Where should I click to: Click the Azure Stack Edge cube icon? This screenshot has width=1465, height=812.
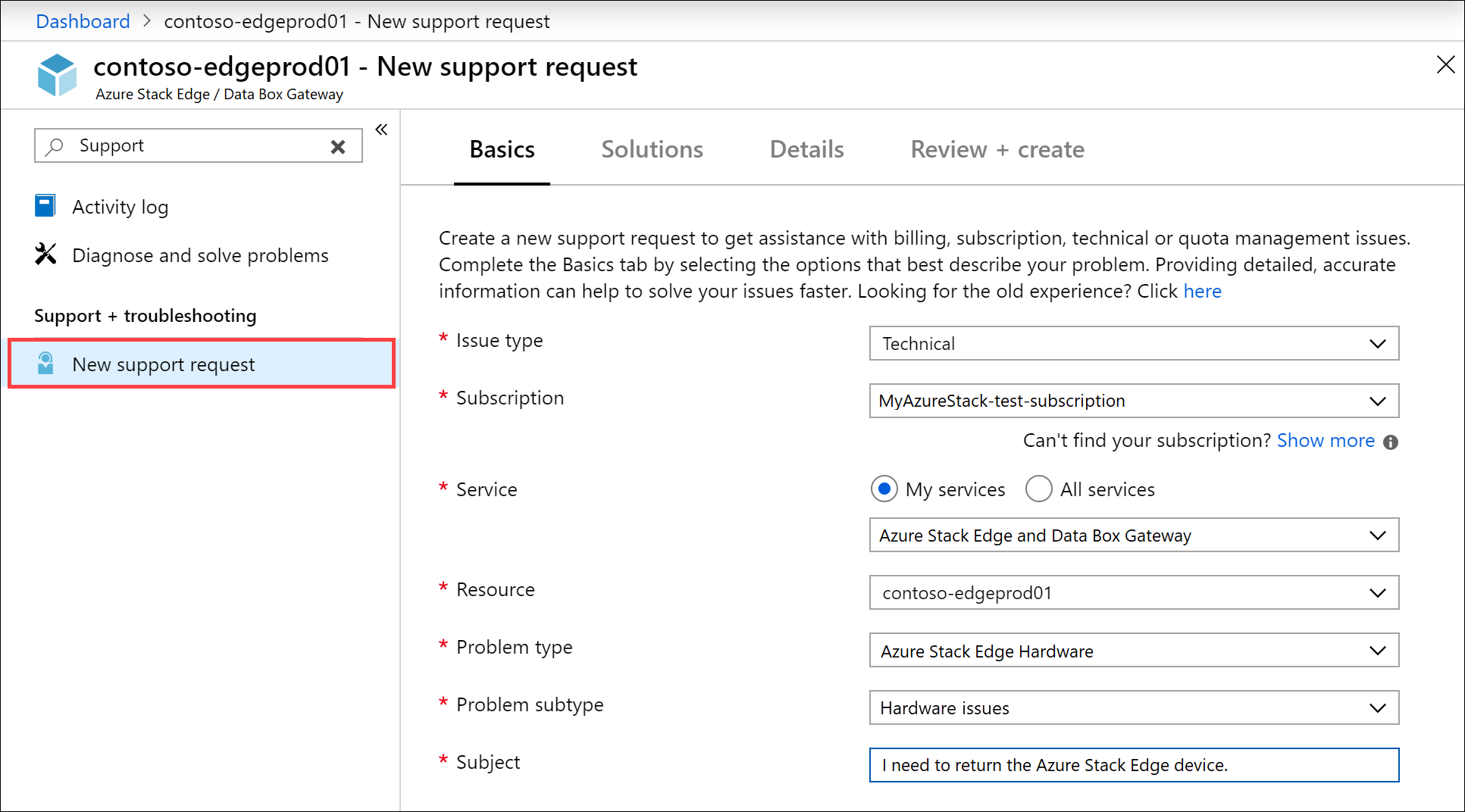(x=57, y=75)
